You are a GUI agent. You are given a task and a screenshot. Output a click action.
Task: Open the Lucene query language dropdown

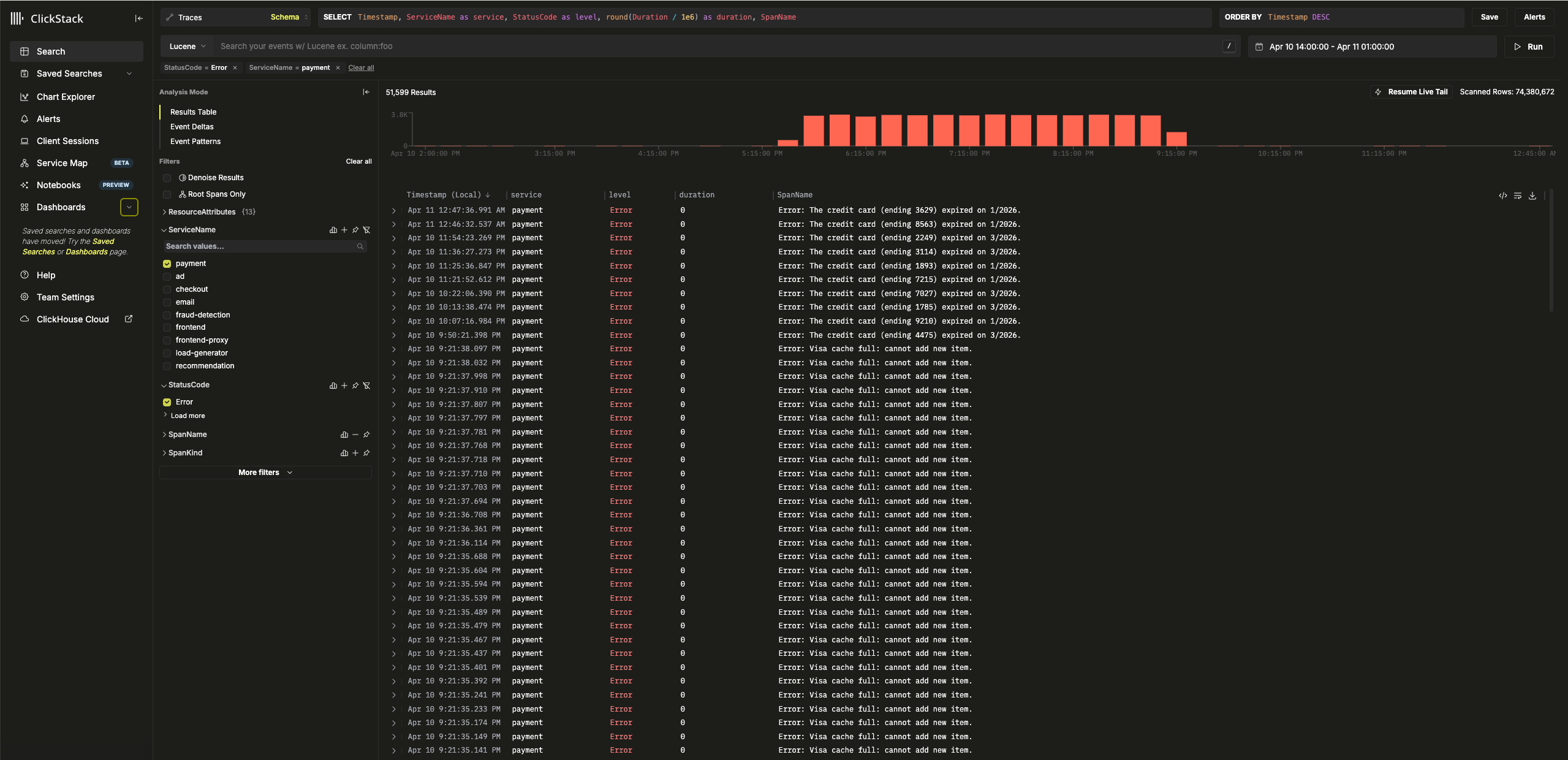tap(187, 47)
